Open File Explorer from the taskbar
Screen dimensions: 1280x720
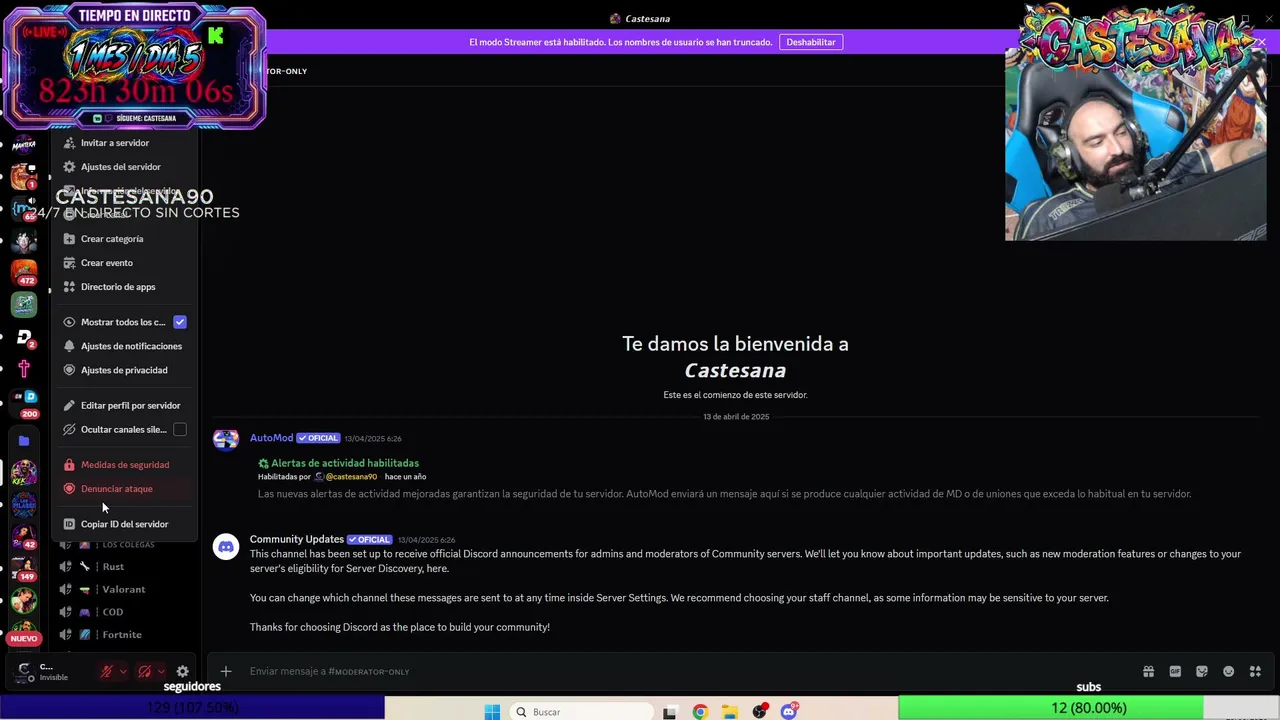tap(730, 712)
